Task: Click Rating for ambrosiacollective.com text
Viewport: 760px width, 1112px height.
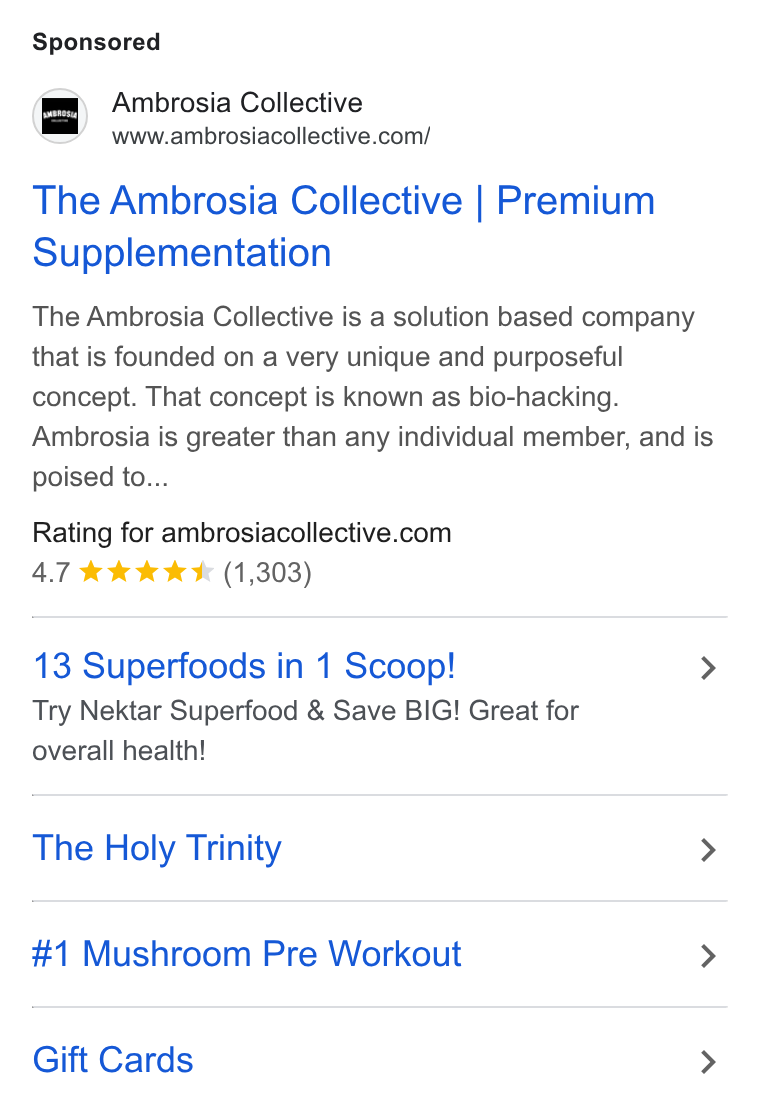Action: [242, 533]
